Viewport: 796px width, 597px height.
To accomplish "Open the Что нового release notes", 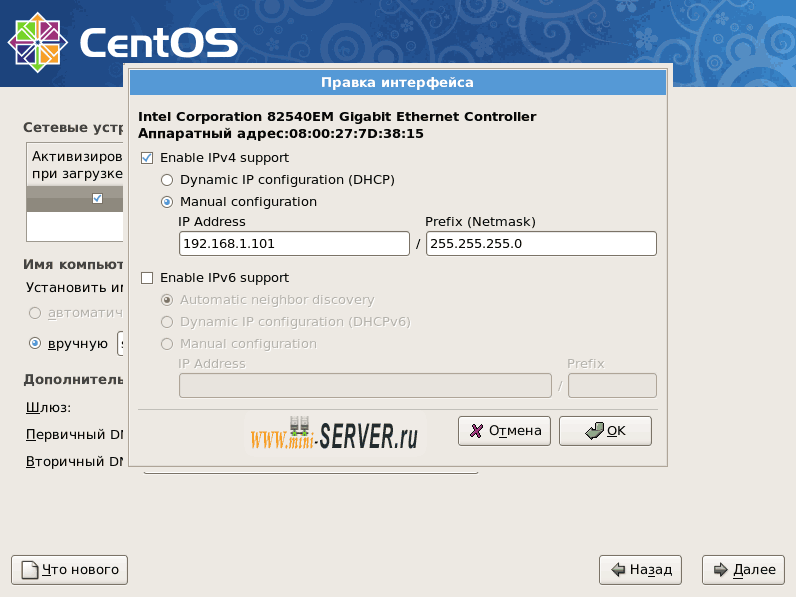I will pyautogui.click(x=69, y=570).
